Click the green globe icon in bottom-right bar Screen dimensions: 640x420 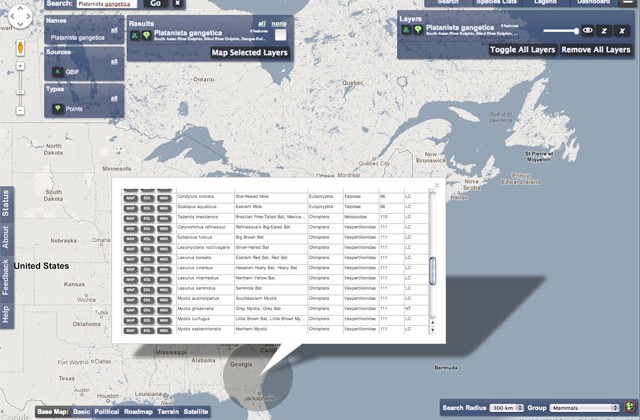[x=629, y=407]
